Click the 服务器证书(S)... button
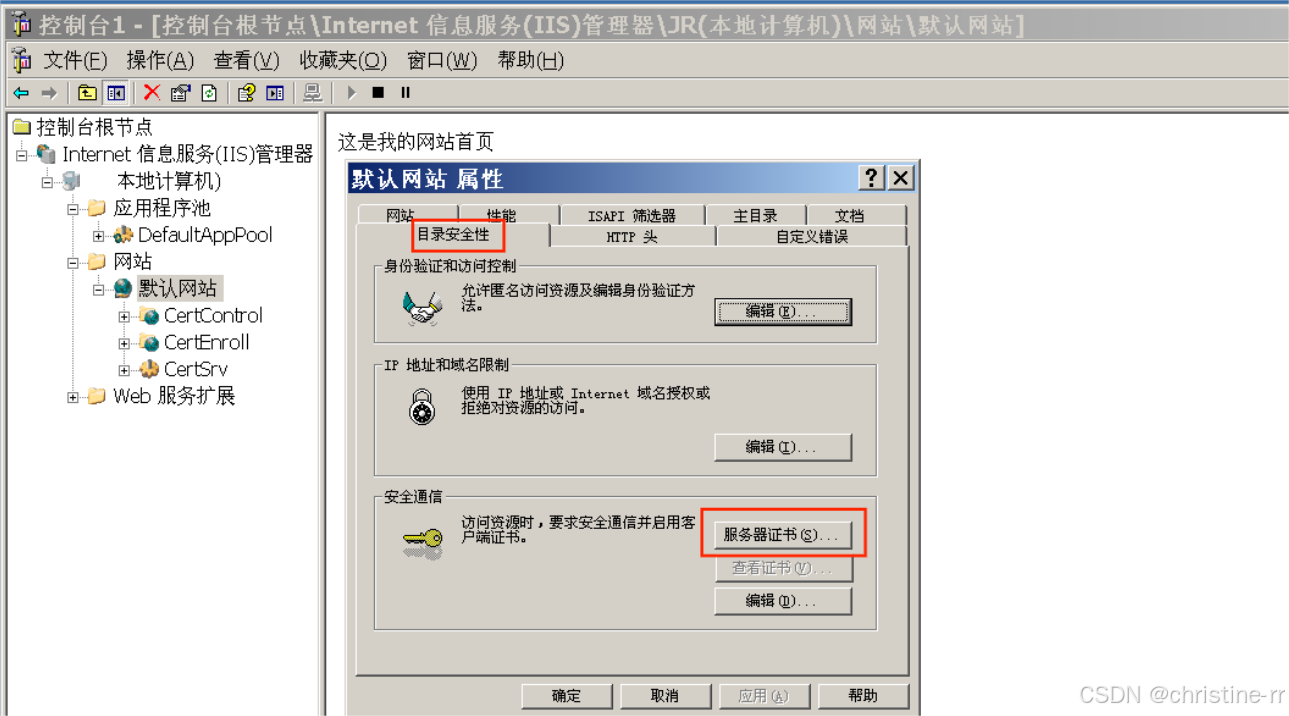Viewport: 1289px width, 716px height. 781,535
